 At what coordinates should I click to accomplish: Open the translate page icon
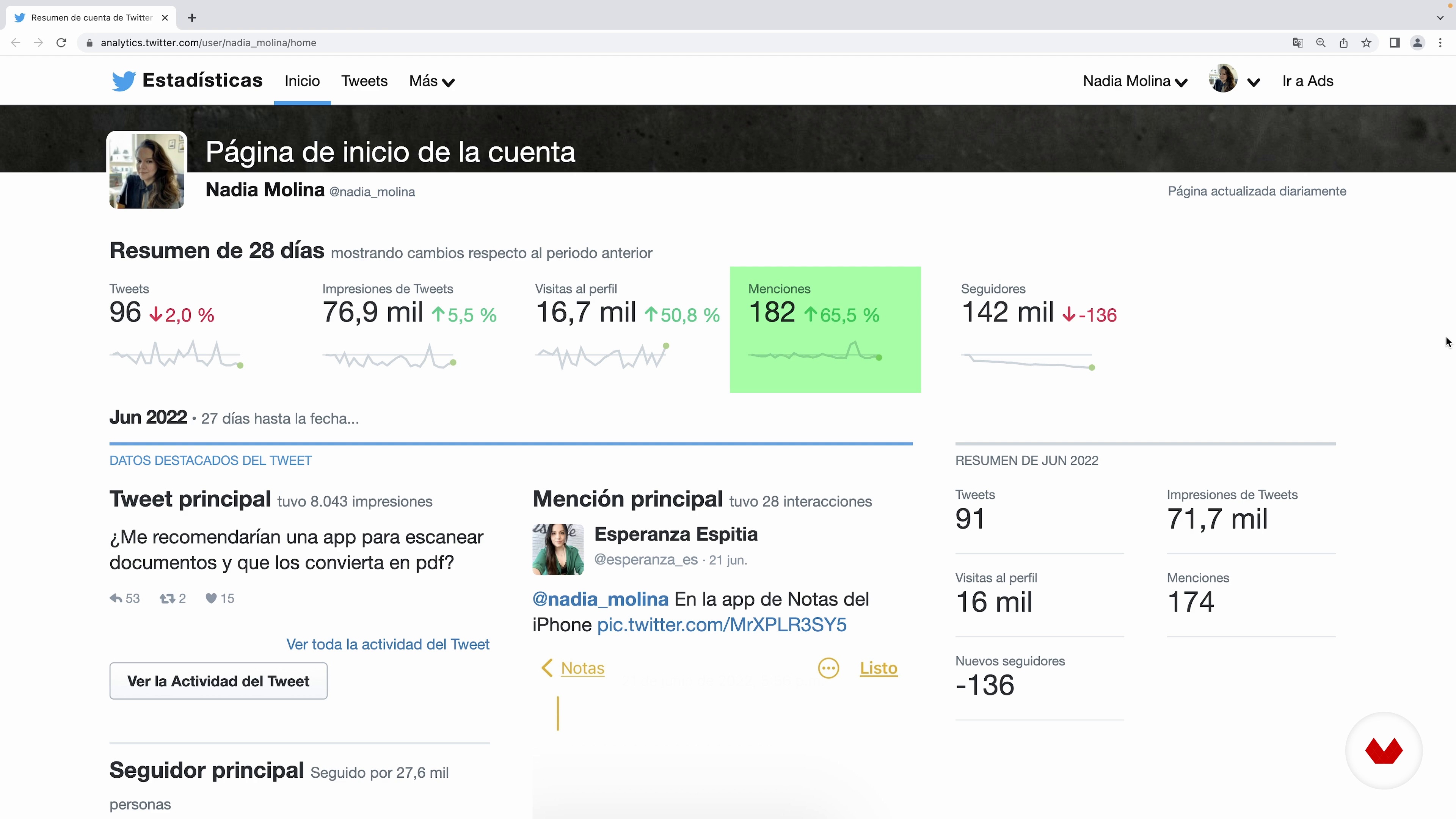pyautogui.click(x=1298, y=43)
